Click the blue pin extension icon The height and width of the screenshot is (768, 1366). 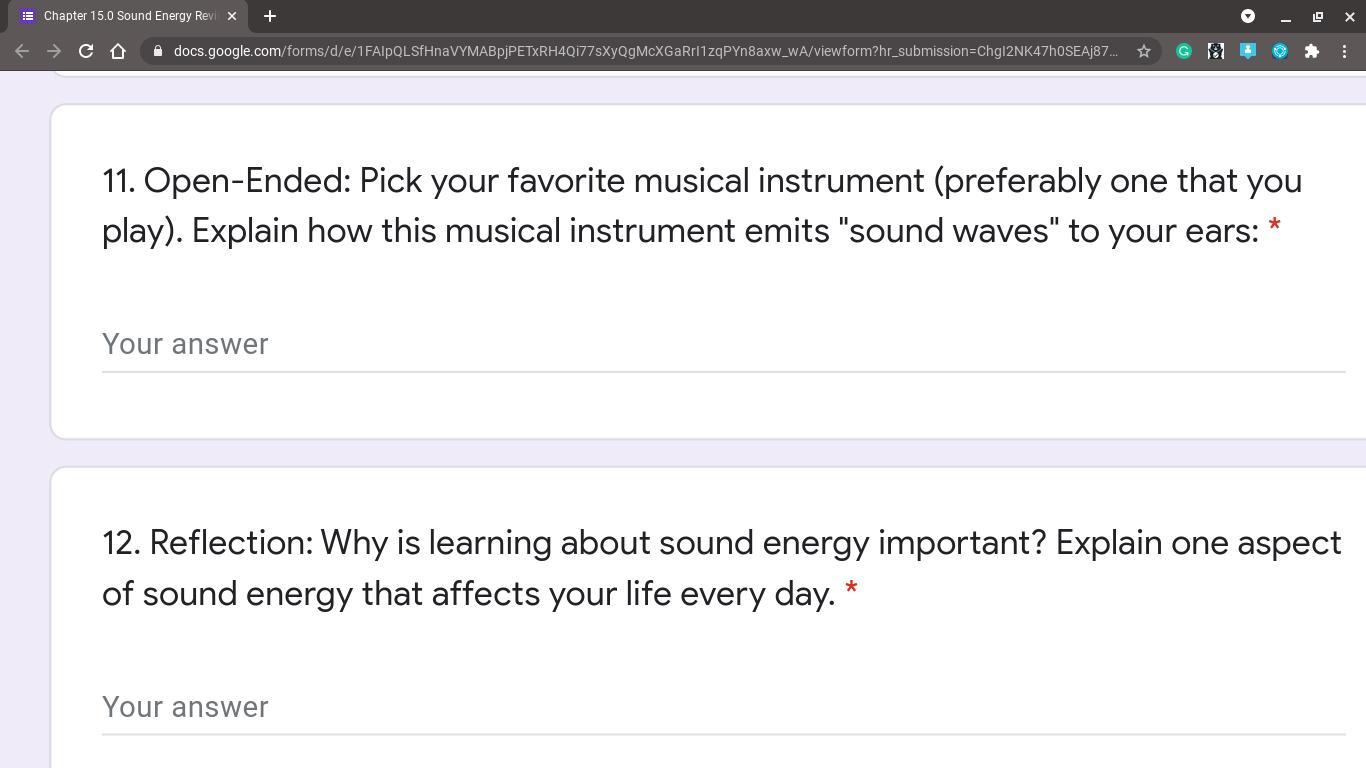point(1248,51)
